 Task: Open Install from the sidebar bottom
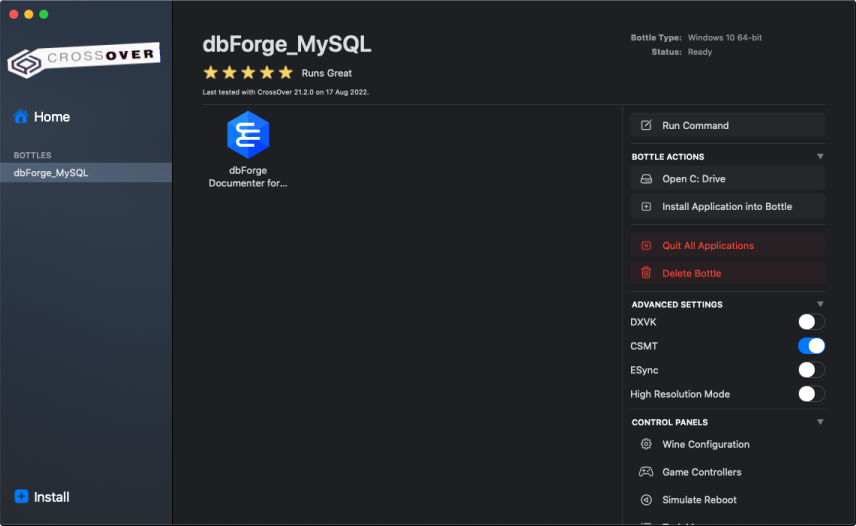(42, 497)
